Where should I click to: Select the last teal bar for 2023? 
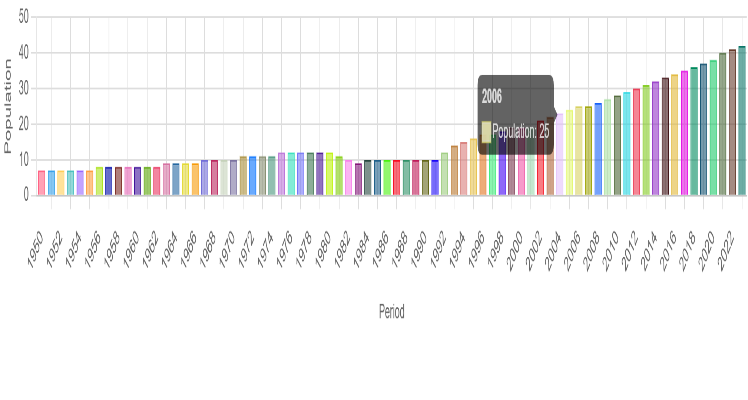[742, 121]
